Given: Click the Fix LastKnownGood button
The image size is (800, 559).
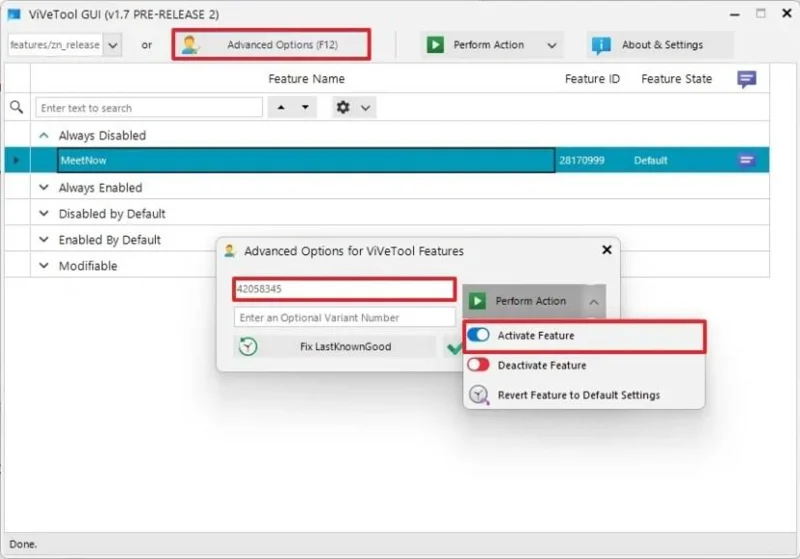Looking at the screenshot, I should pyautogui.click(x=335, y=346).
